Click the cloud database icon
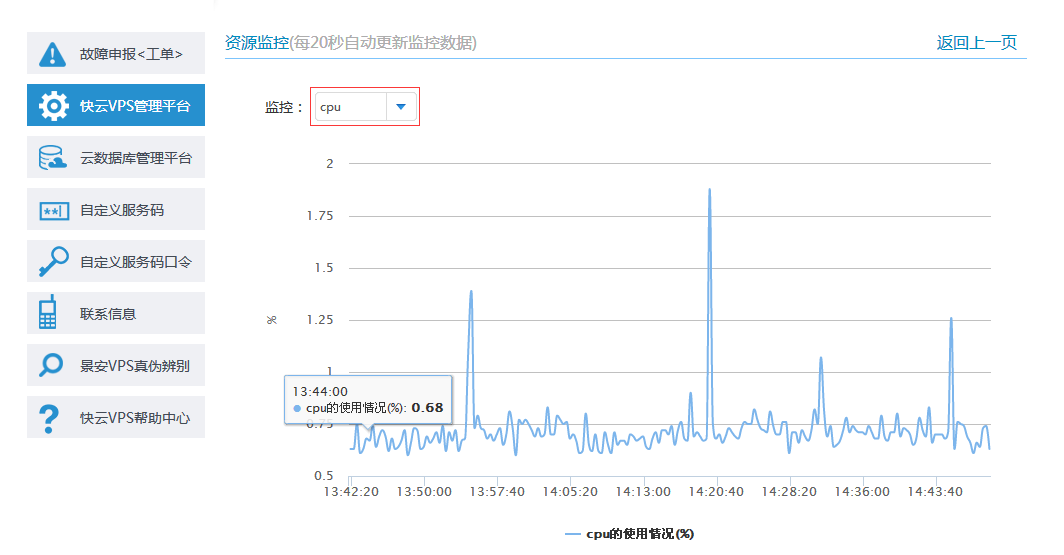 tap(52, 158)
